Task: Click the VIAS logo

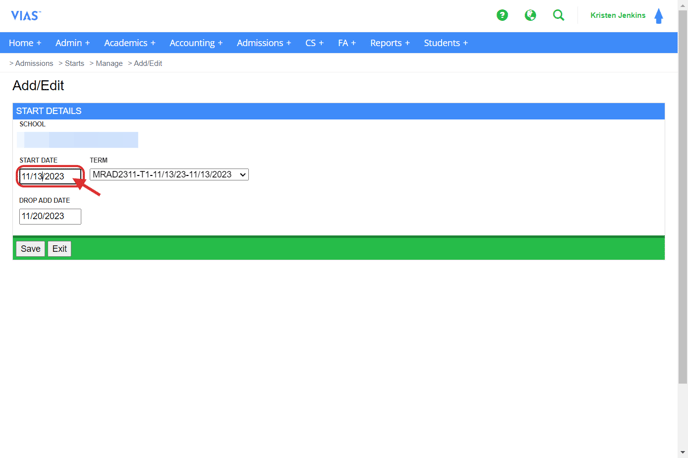Action: 25,16
